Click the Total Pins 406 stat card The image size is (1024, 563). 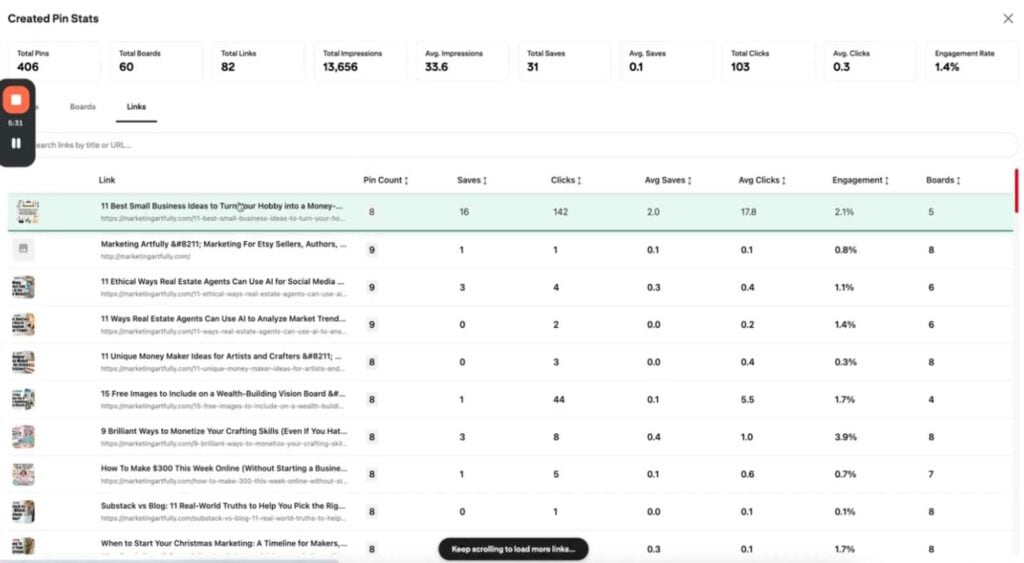(x=55, y=61)
